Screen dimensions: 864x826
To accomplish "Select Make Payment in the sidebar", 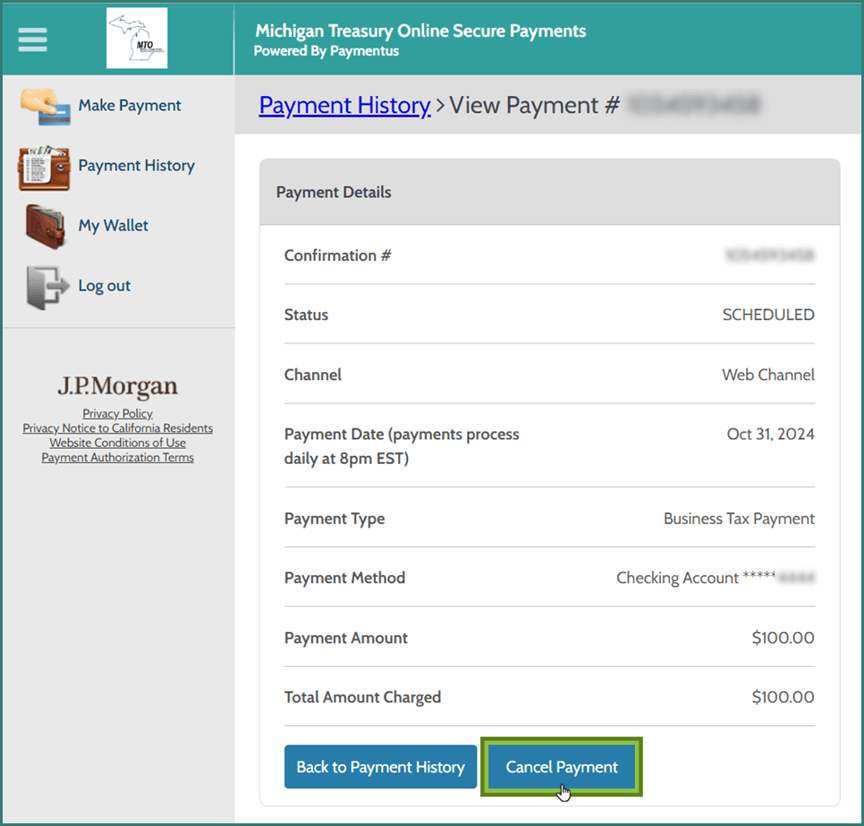I will (x=129, y=104).
